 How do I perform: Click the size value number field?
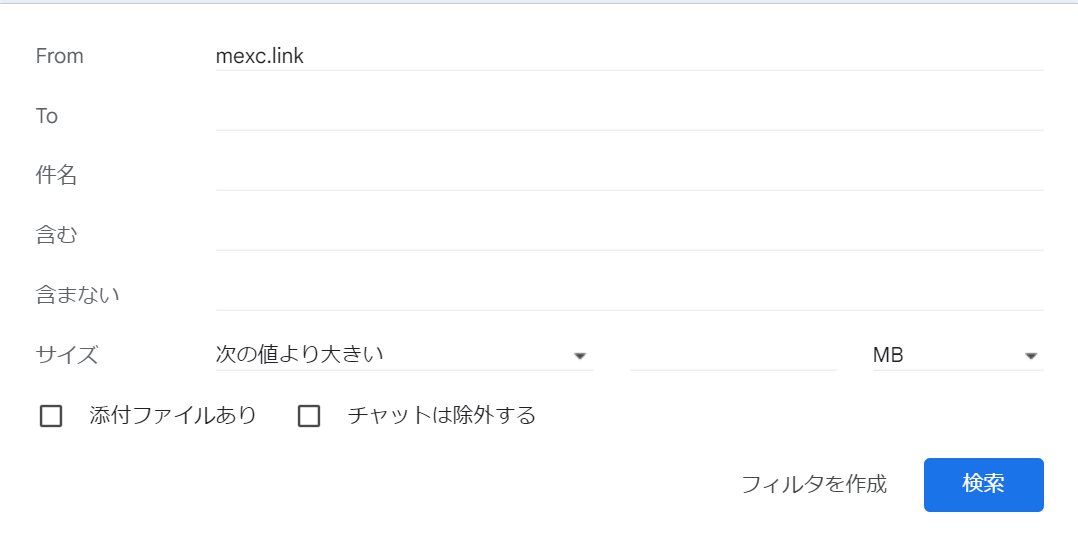[x=732, y=354]
